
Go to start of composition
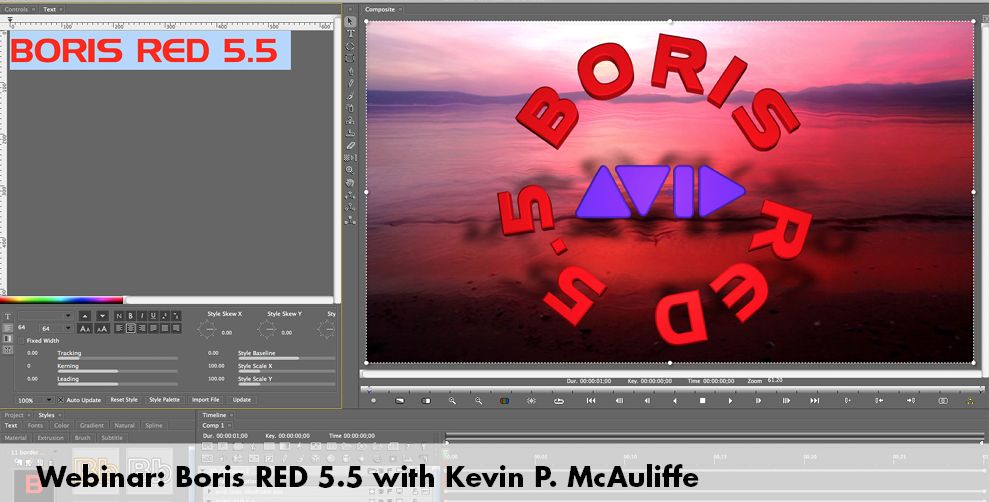point(591,400)
